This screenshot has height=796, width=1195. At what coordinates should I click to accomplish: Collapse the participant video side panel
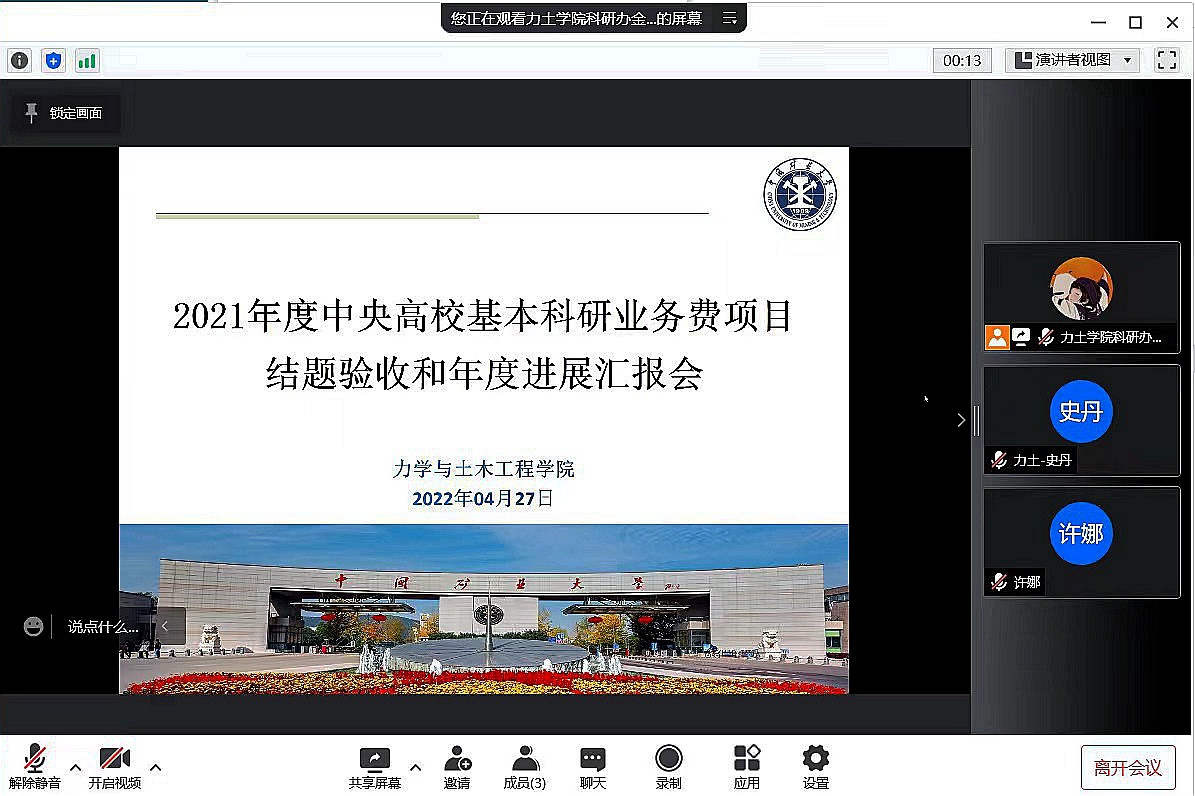pyautogui.click(x=961, y=420)
